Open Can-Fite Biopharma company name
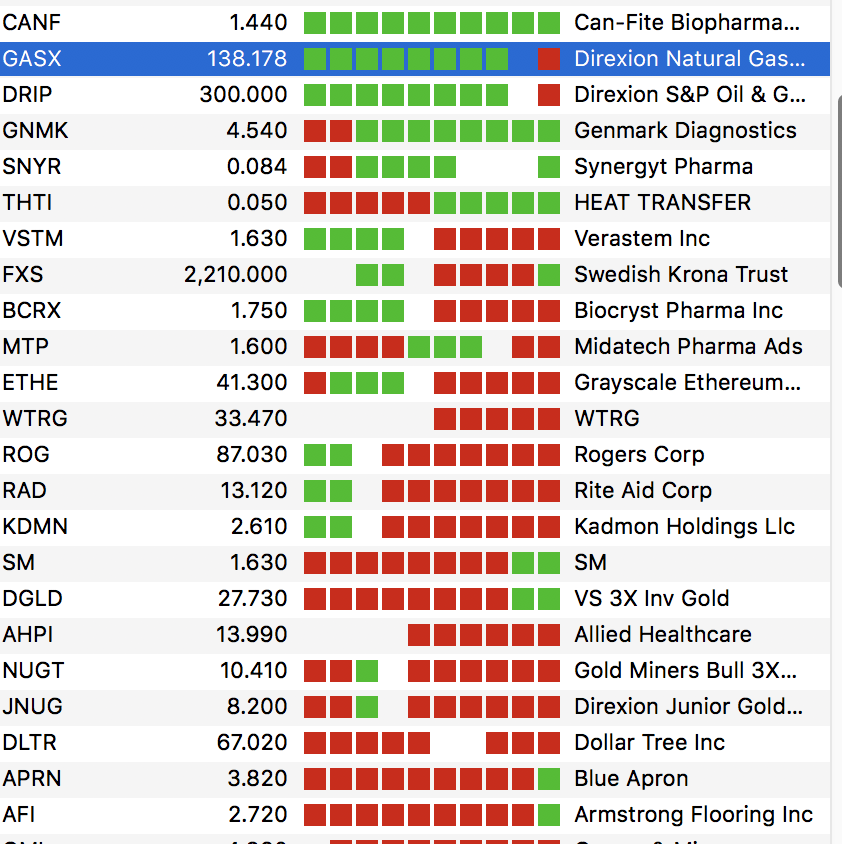 pos(687,23)
